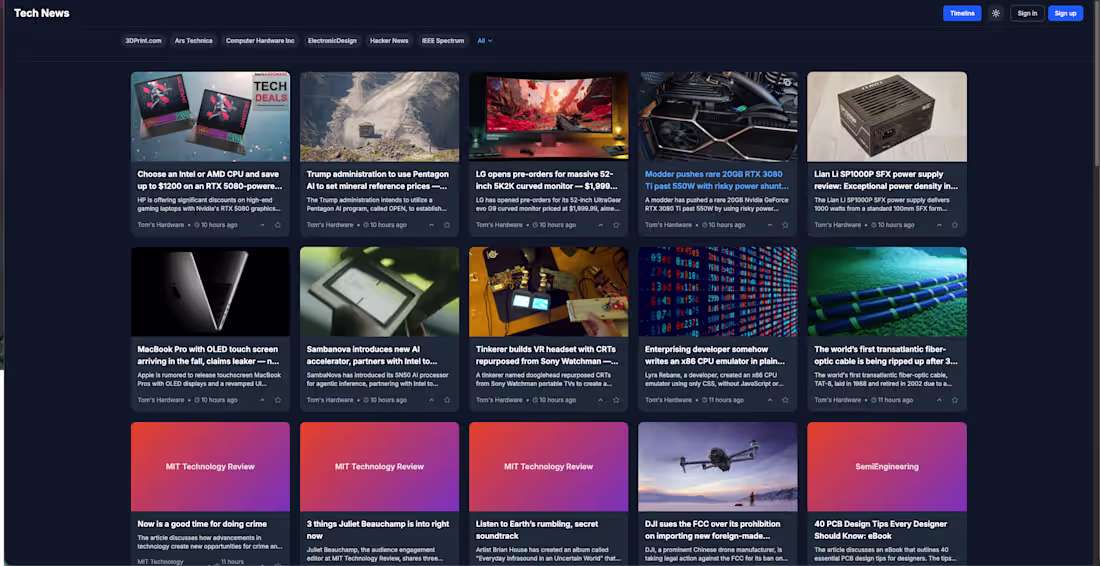Star the transatlantic fiber-optic cable article
This screenshot has width=1100, height=566.
pos(955,400)
